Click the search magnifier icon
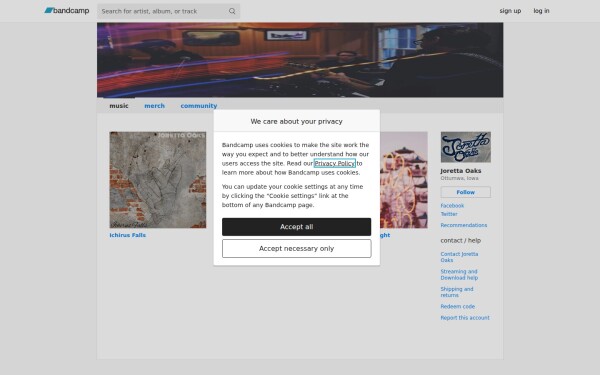The image size is (600, 375). pyautogui.click(x=232, y=11)
